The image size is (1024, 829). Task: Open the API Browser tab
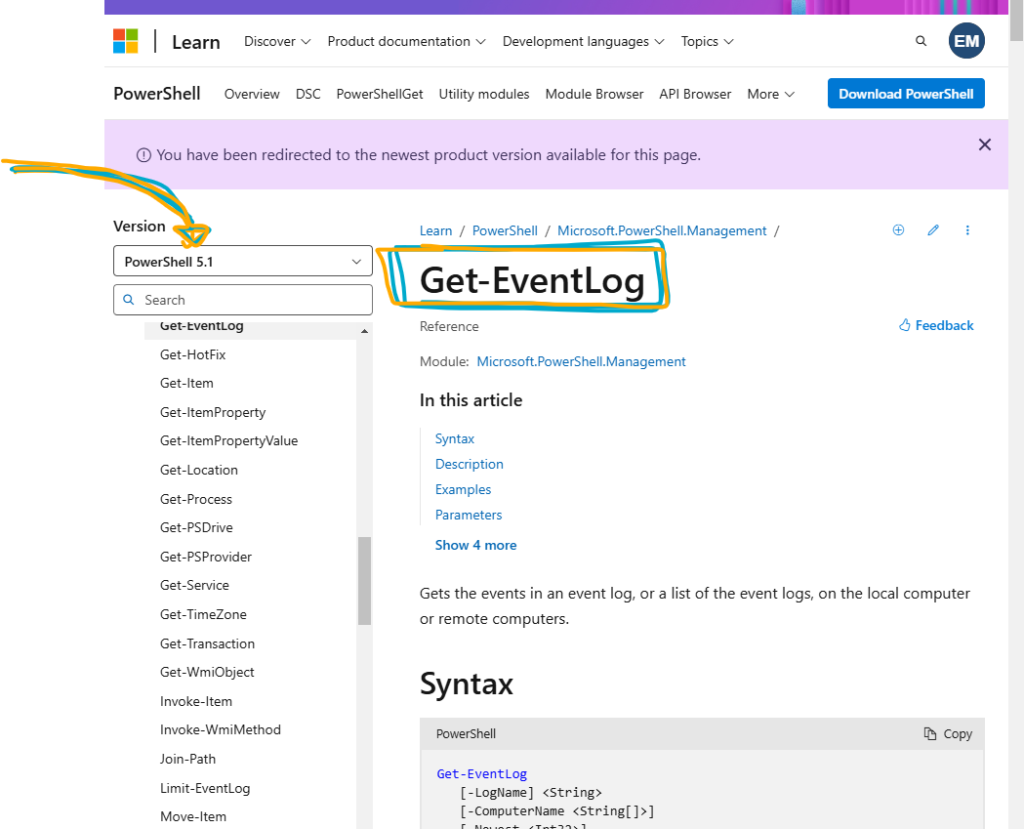pos(695,94)
